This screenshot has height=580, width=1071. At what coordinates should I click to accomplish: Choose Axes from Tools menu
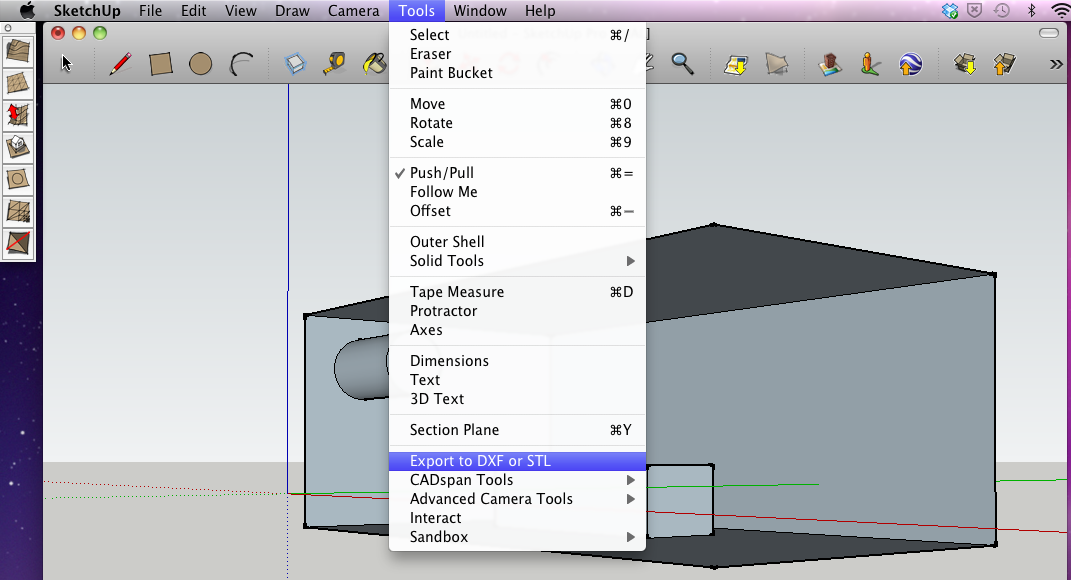tap(517, 330)
